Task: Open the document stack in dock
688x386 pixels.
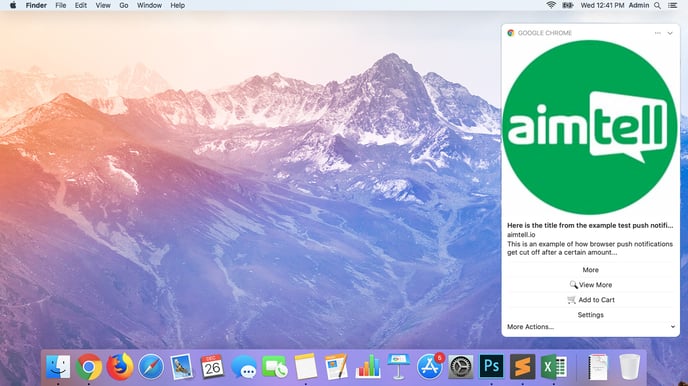Action: click(x=598, y=367)
